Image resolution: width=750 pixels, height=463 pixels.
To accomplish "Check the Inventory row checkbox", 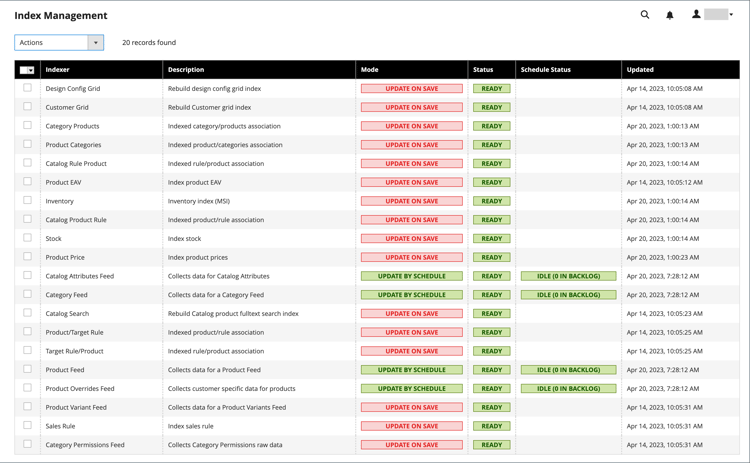I will pyautogui.click(x=27, y=200).
